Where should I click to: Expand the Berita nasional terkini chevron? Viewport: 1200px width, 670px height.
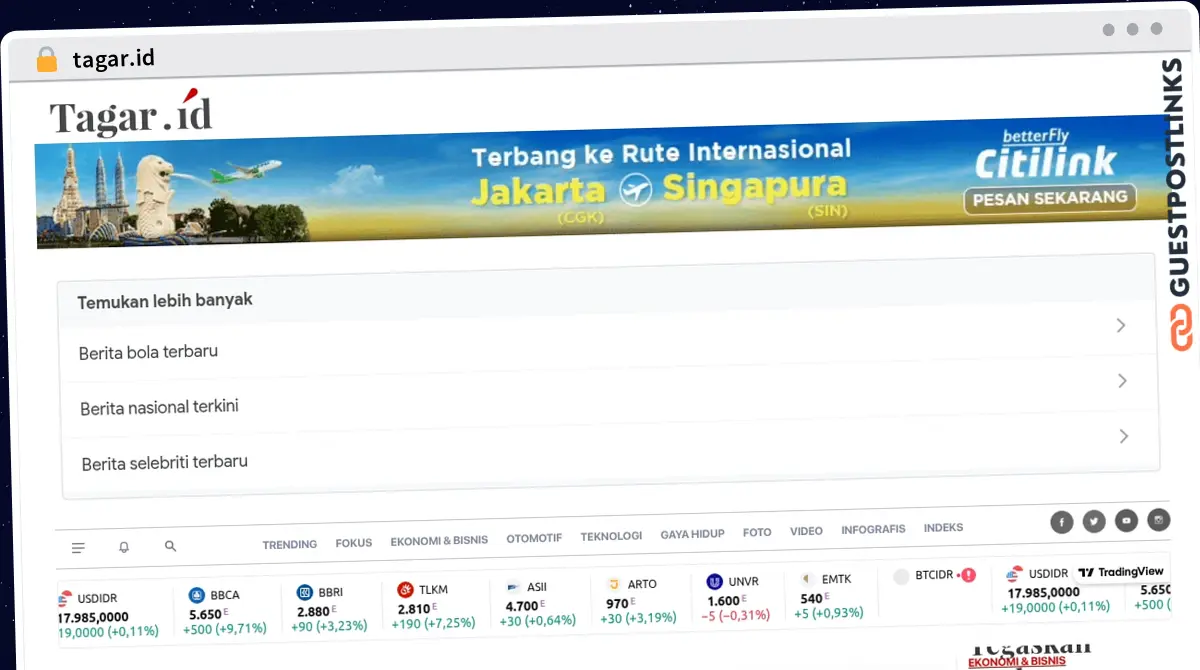[x=1123, y=381]
